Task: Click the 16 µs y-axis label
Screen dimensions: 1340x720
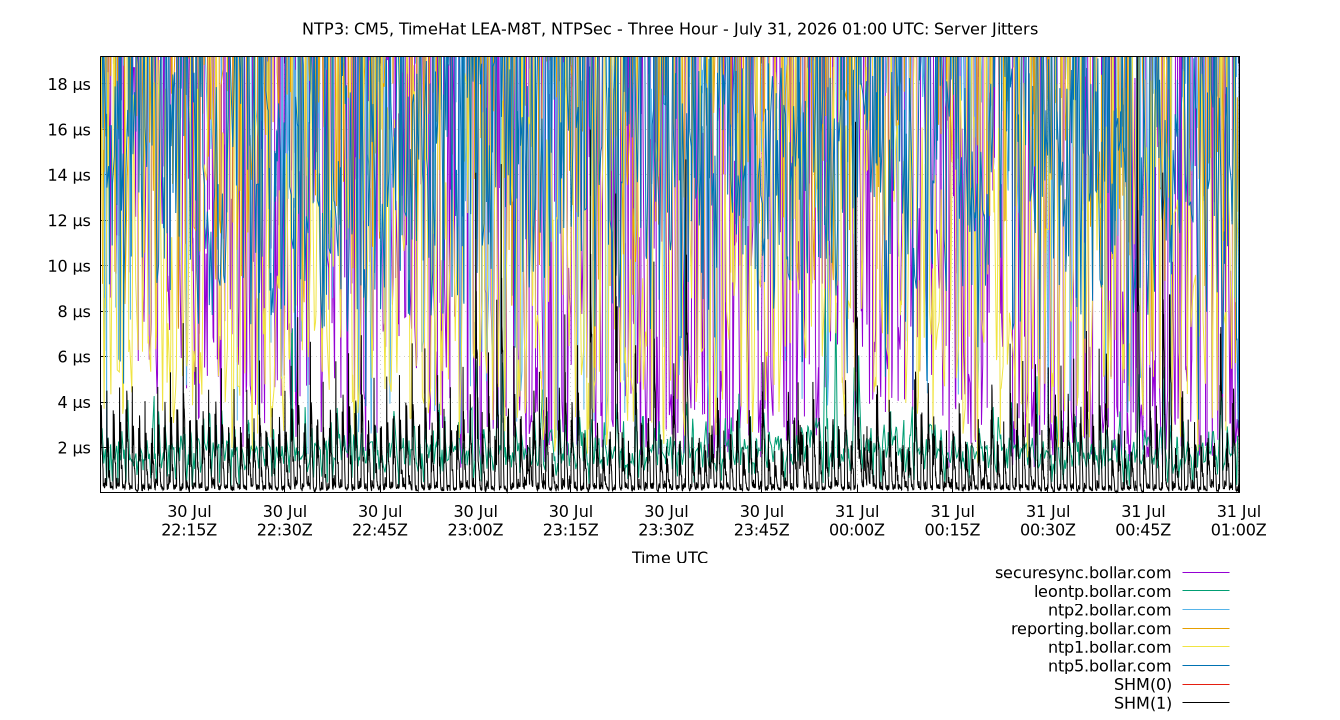Action: [x=69, y=130]
